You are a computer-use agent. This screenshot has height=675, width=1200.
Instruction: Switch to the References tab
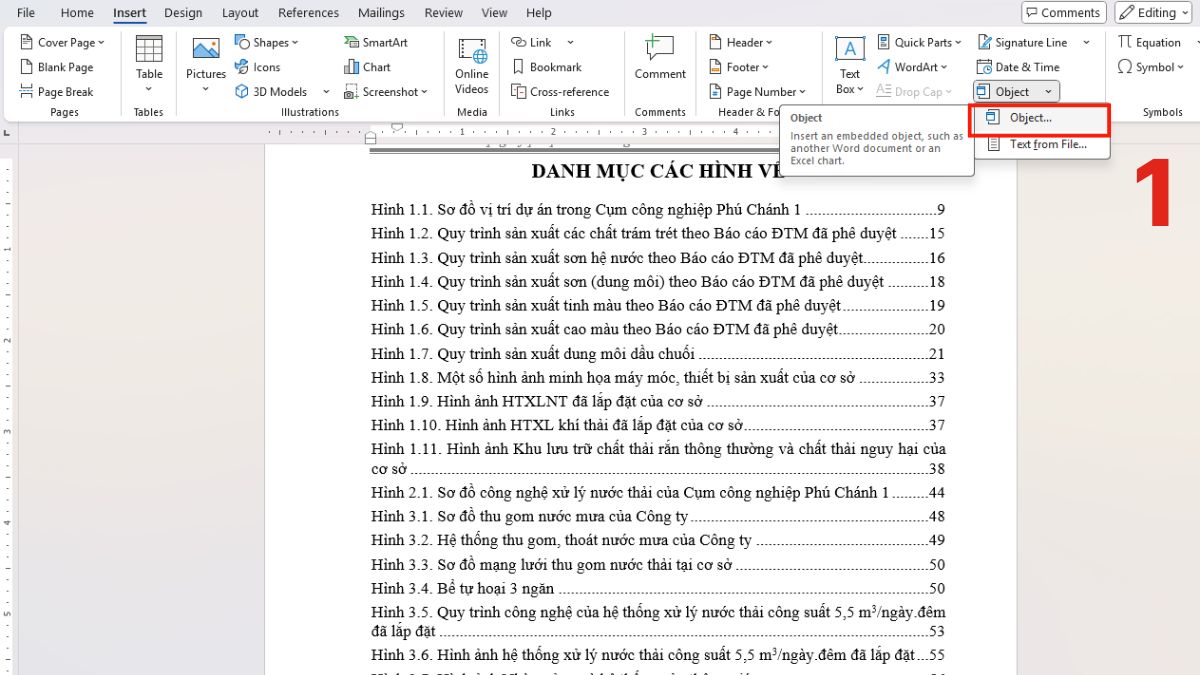coord(309,13)
